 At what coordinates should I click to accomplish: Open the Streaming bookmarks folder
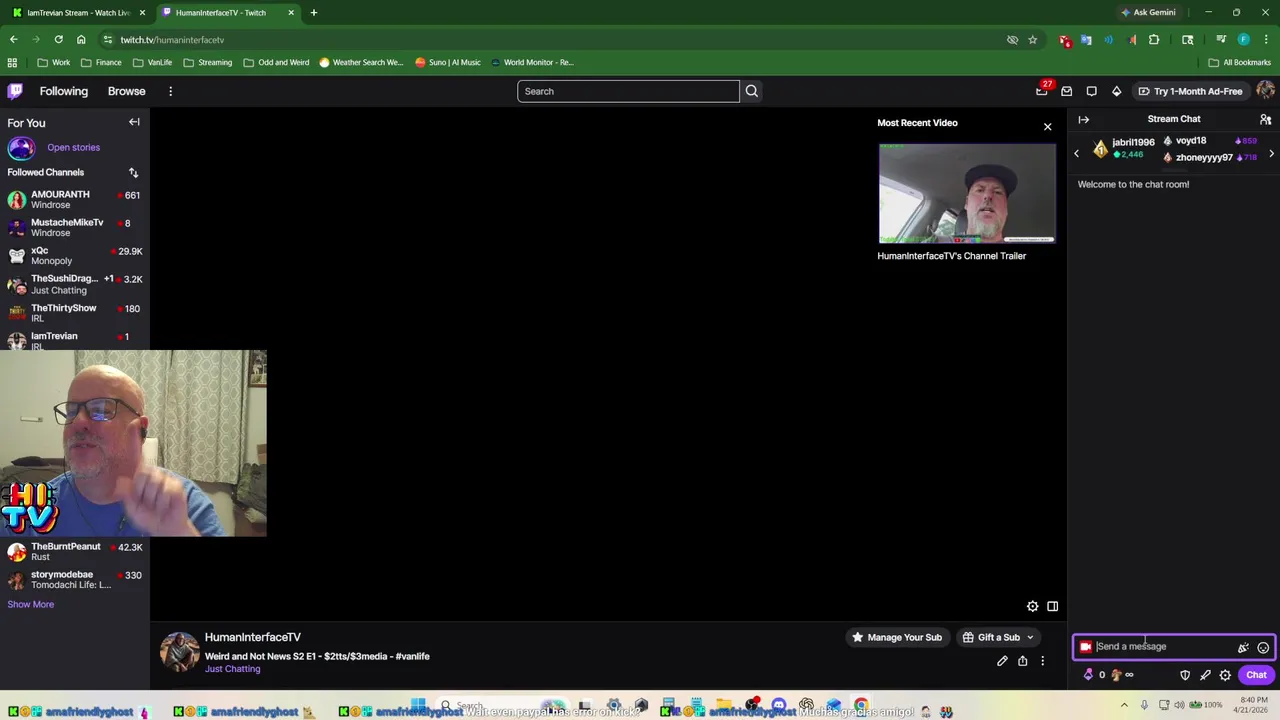click(207, 62)
